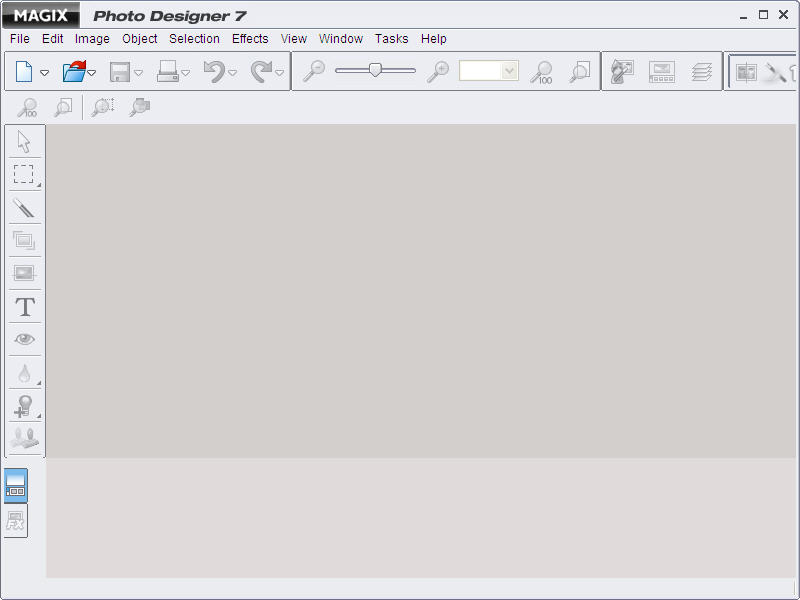Image resolution: width=800 pixels, height=600 pixels.
Task: Click the tools wrench icon at toolbar edge
Action: tap(775, 72)
